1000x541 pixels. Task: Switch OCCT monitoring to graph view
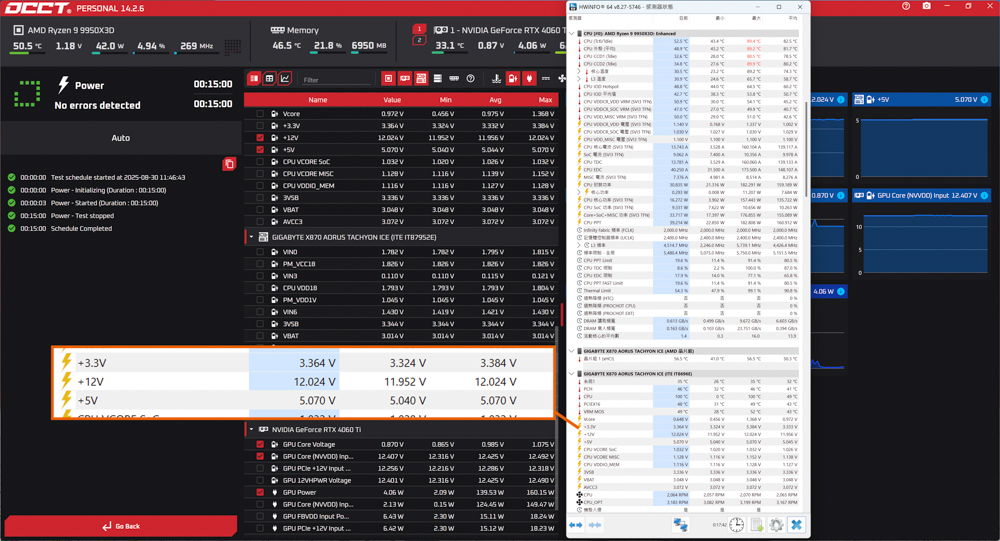[x=284, y=78]
